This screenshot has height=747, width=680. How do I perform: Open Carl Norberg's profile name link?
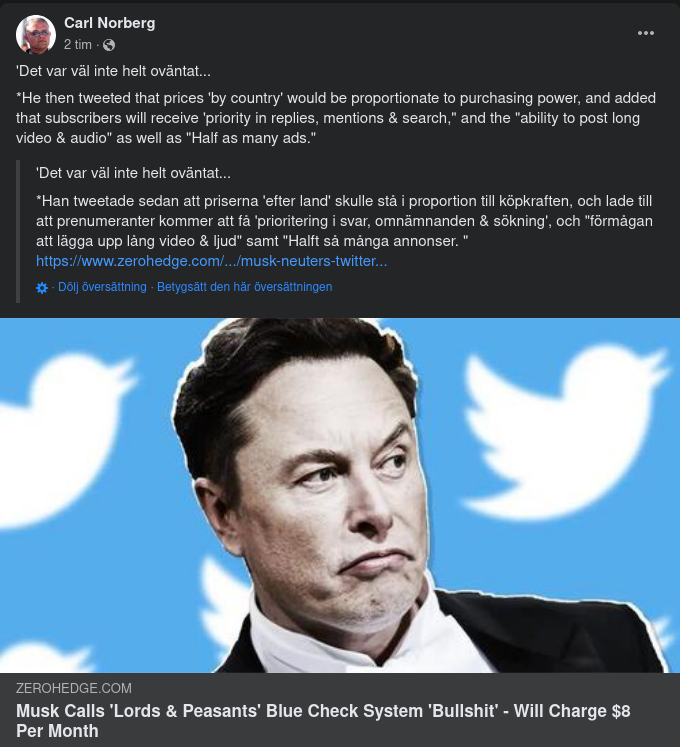(x=109, y=22)
